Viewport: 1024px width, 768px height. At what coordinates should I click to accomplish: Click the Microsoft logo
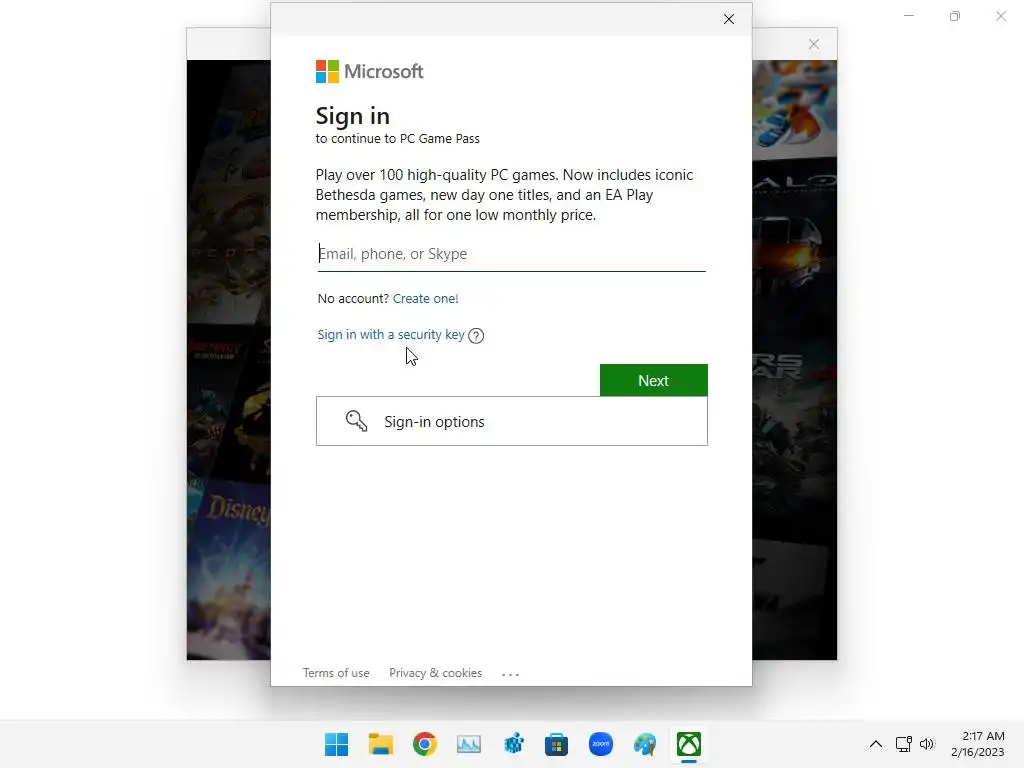coord(369,71)
